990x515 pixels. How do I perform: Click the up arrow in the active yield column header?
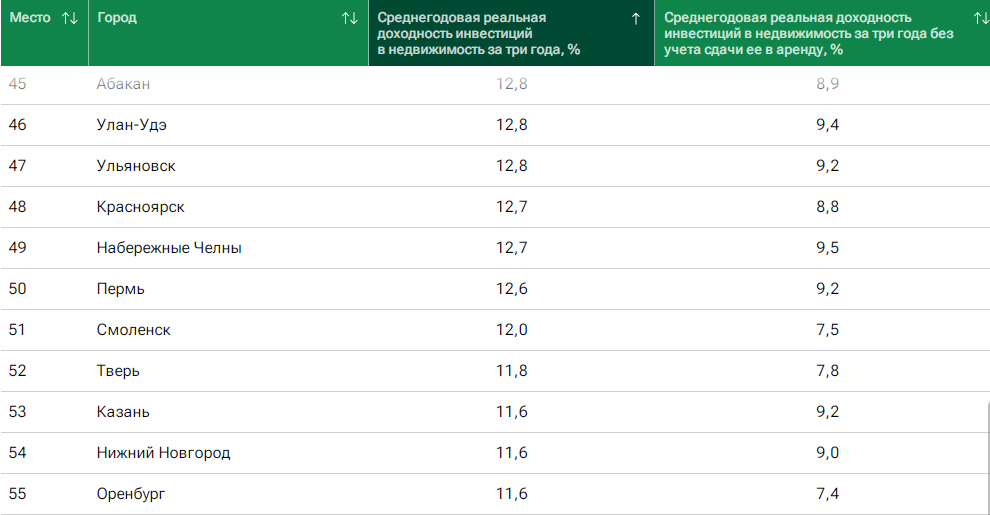635,18
